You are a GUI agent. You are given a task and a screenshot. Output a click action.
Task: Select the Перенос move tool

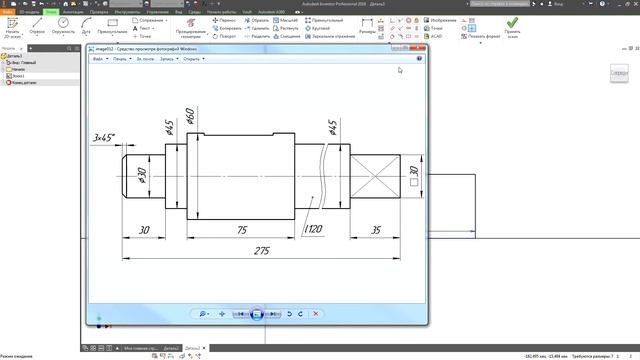[224, 20]
